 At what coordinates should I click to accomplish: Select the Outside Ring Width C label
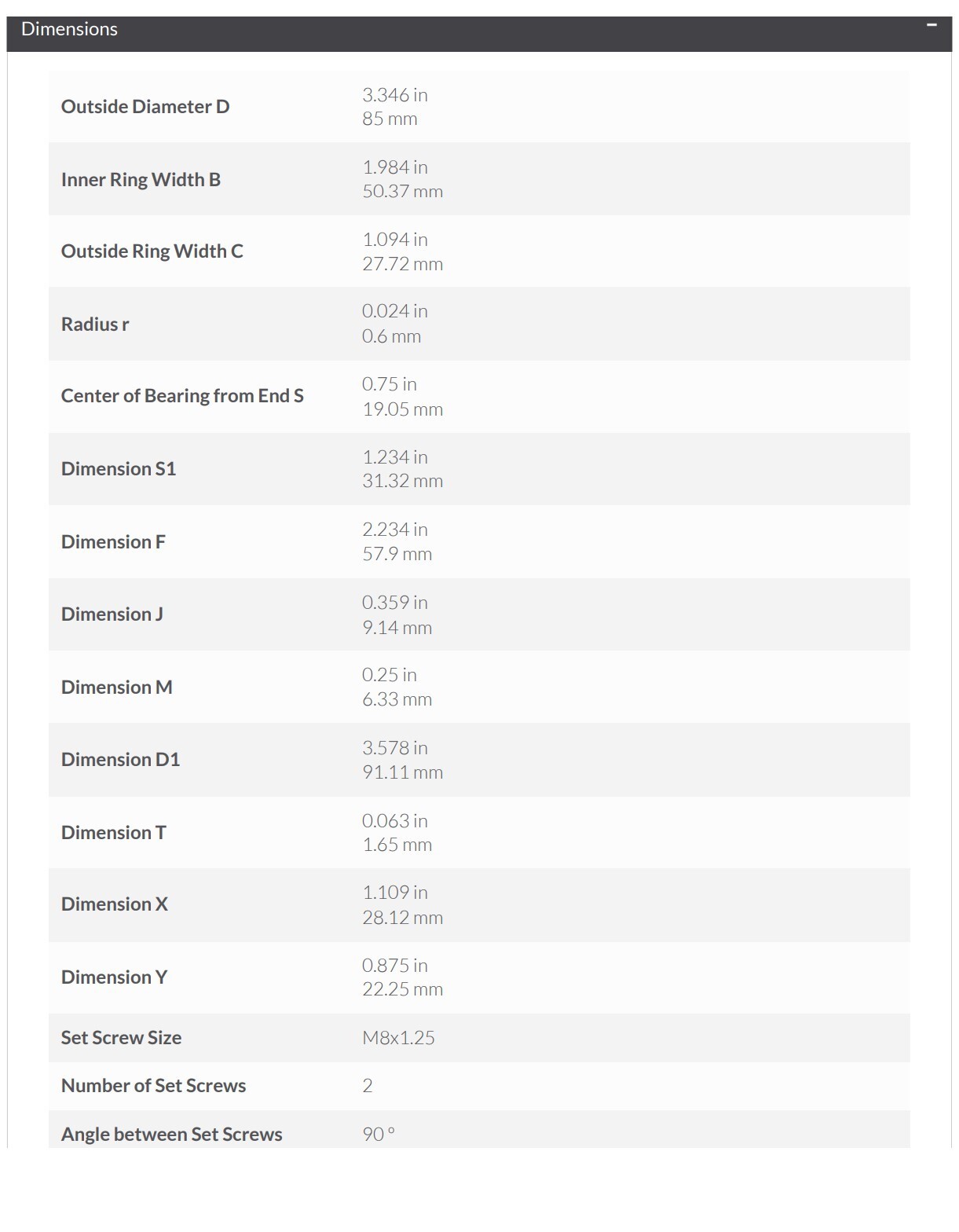[152, 251]
